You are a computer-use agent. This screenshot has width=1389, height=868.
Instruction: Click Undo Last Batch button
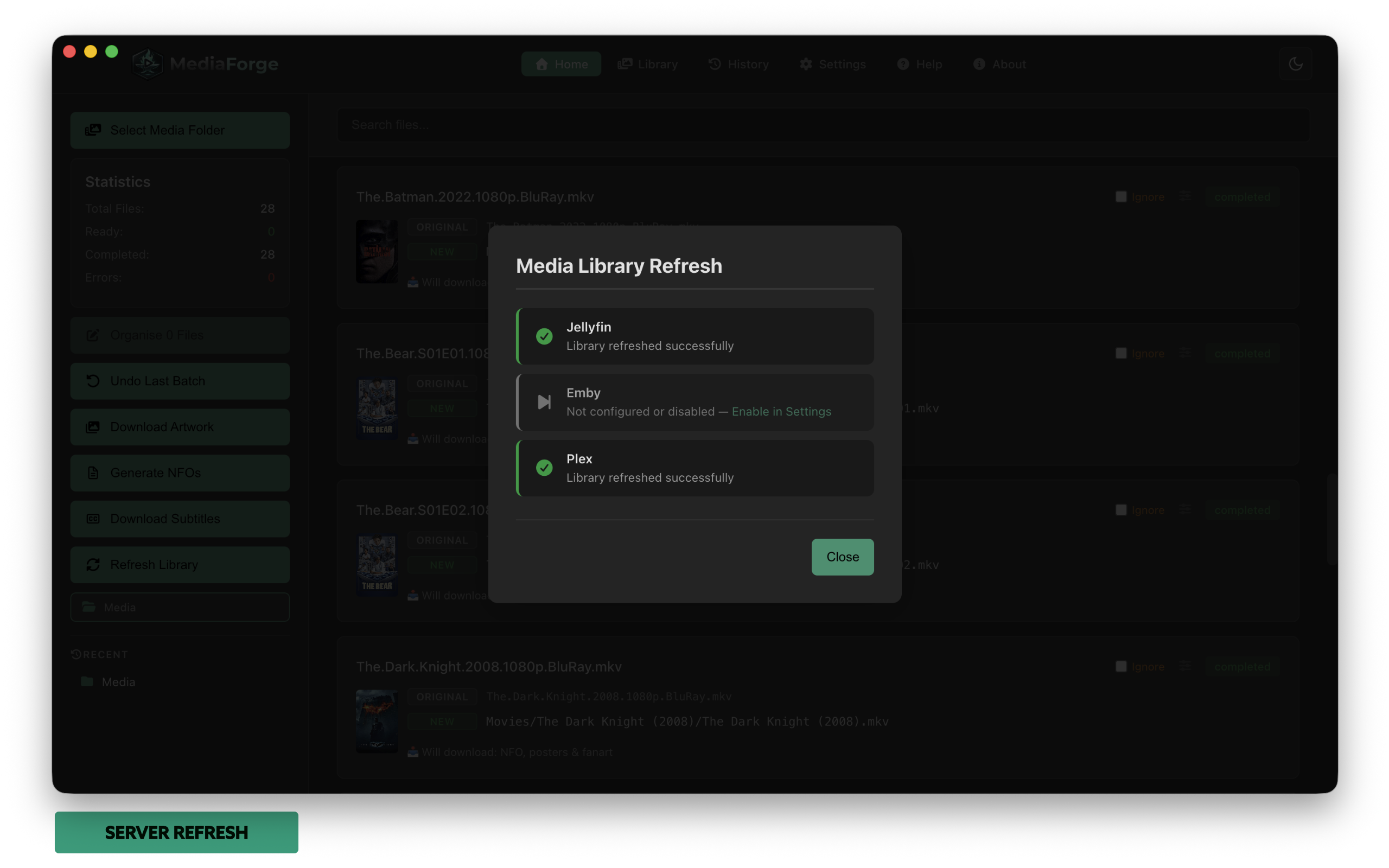tap(180, 381)
